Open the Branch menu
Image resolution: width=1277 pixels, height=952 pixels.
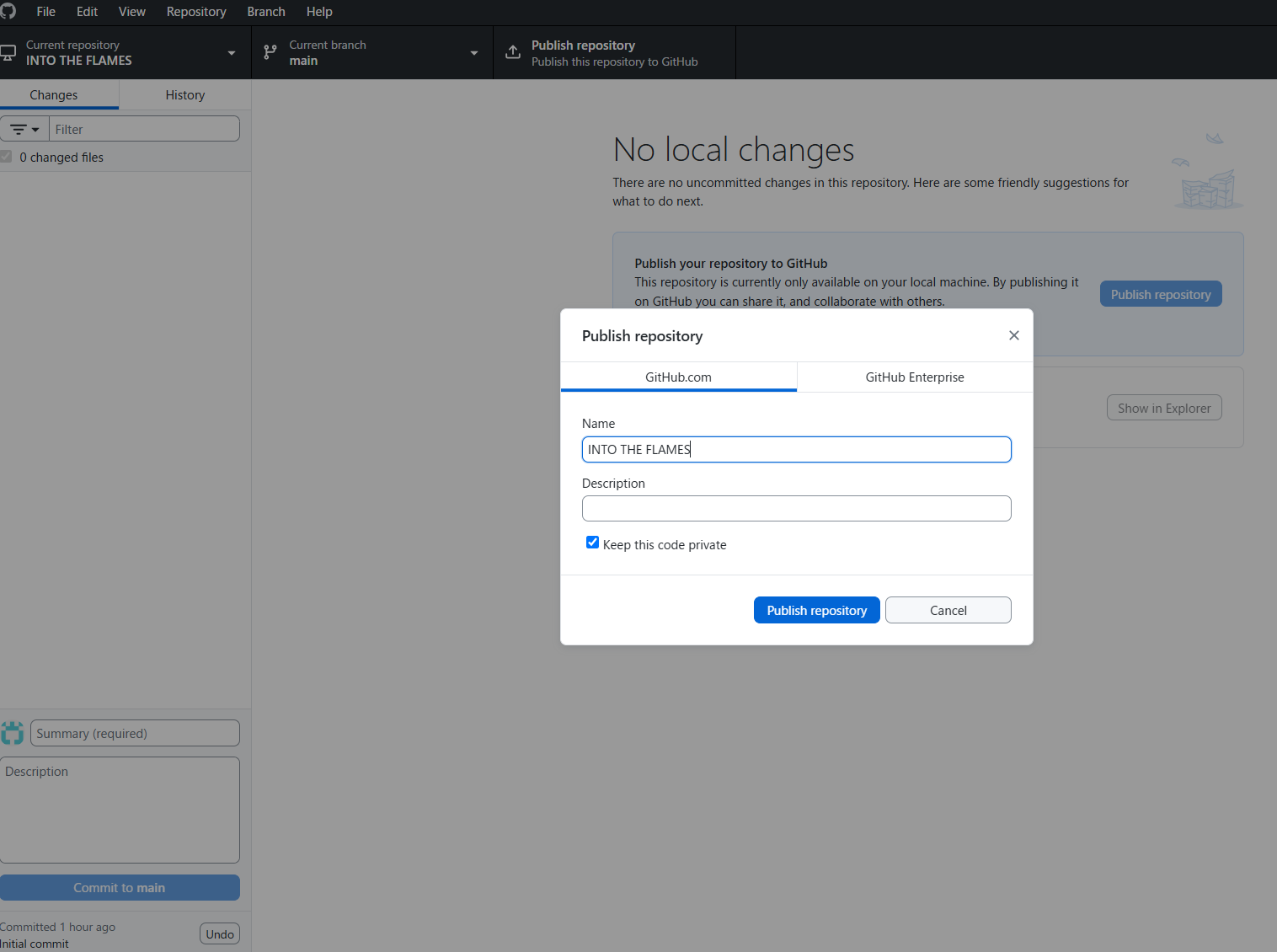[x=266, y=12]
